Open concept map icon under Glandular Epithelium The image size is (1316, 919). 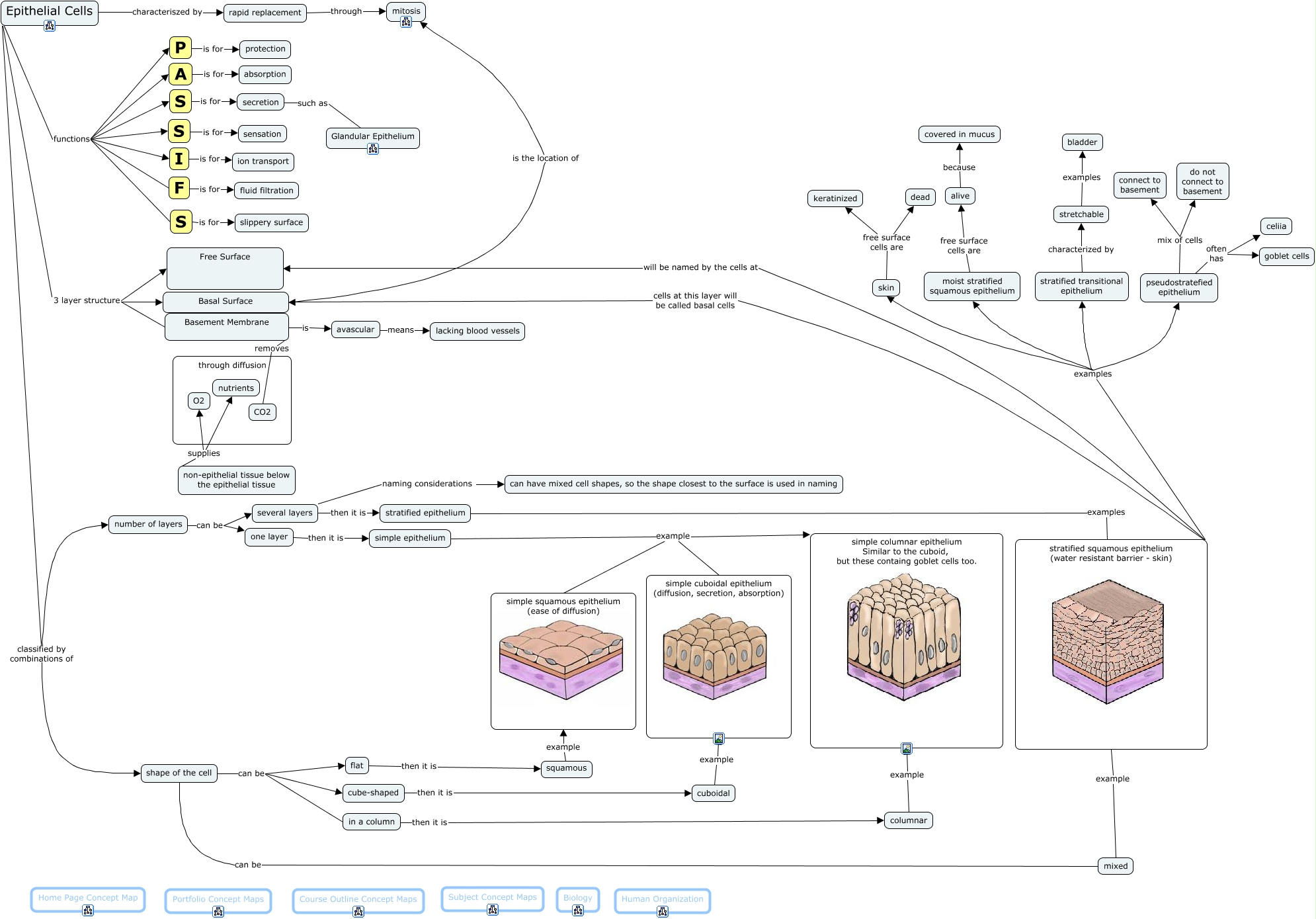373,149
